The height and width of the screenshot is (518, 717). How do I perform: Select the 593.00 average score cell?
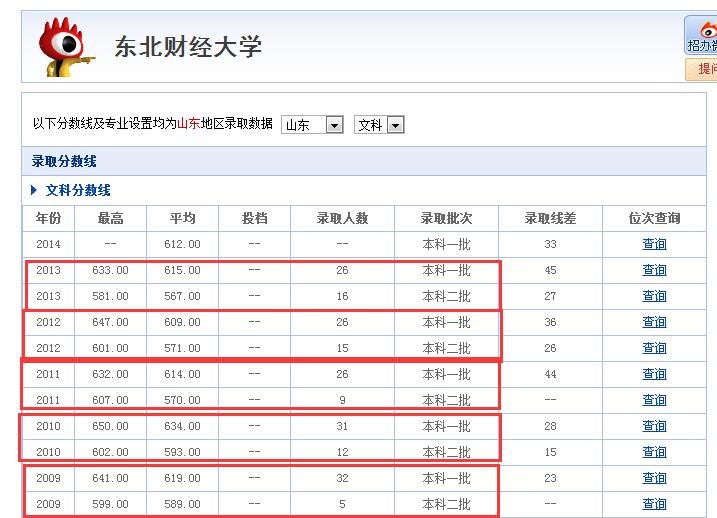click(x=182, y=452)
